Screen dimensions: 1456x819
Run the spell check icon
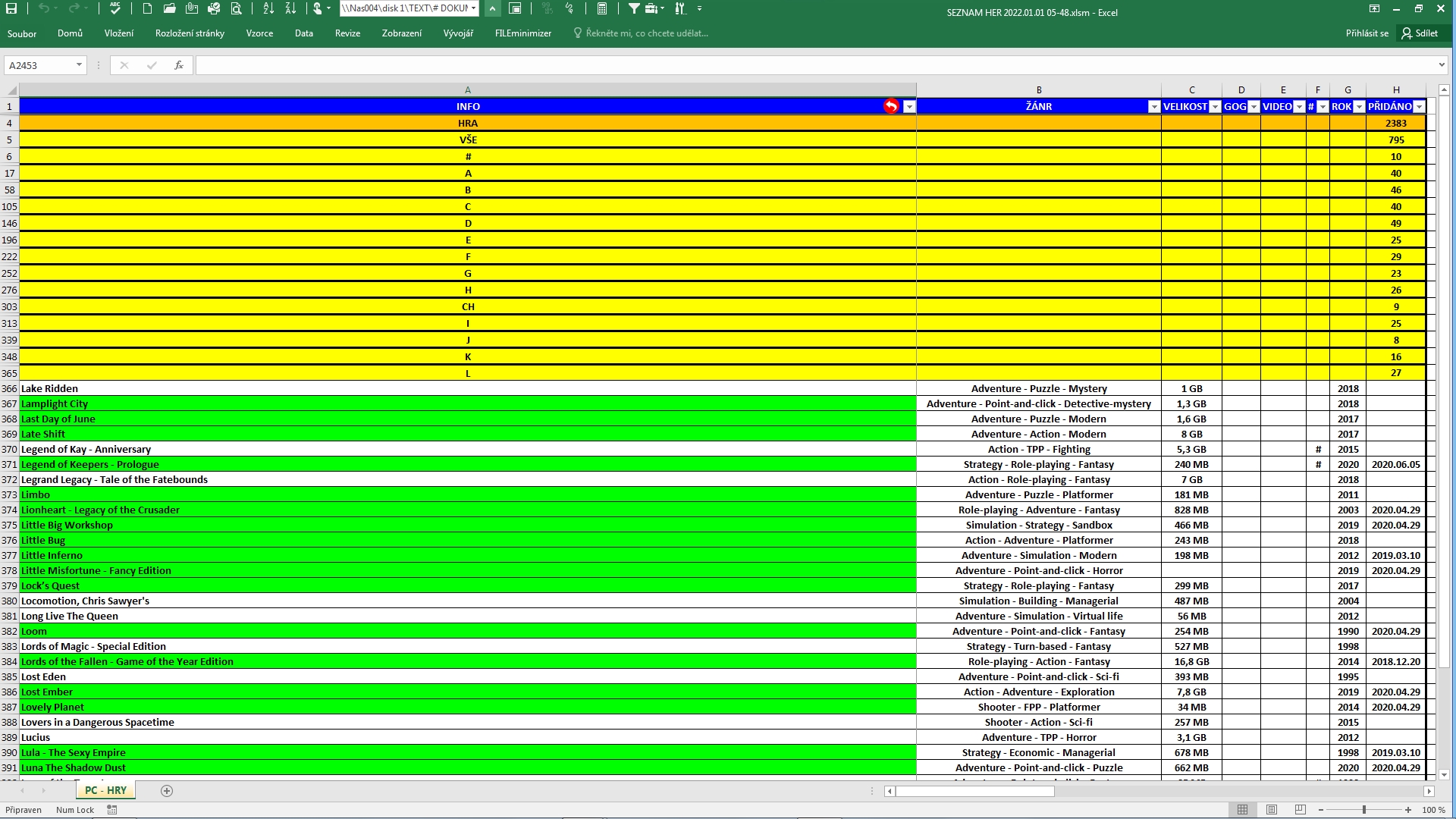[115, 9]
